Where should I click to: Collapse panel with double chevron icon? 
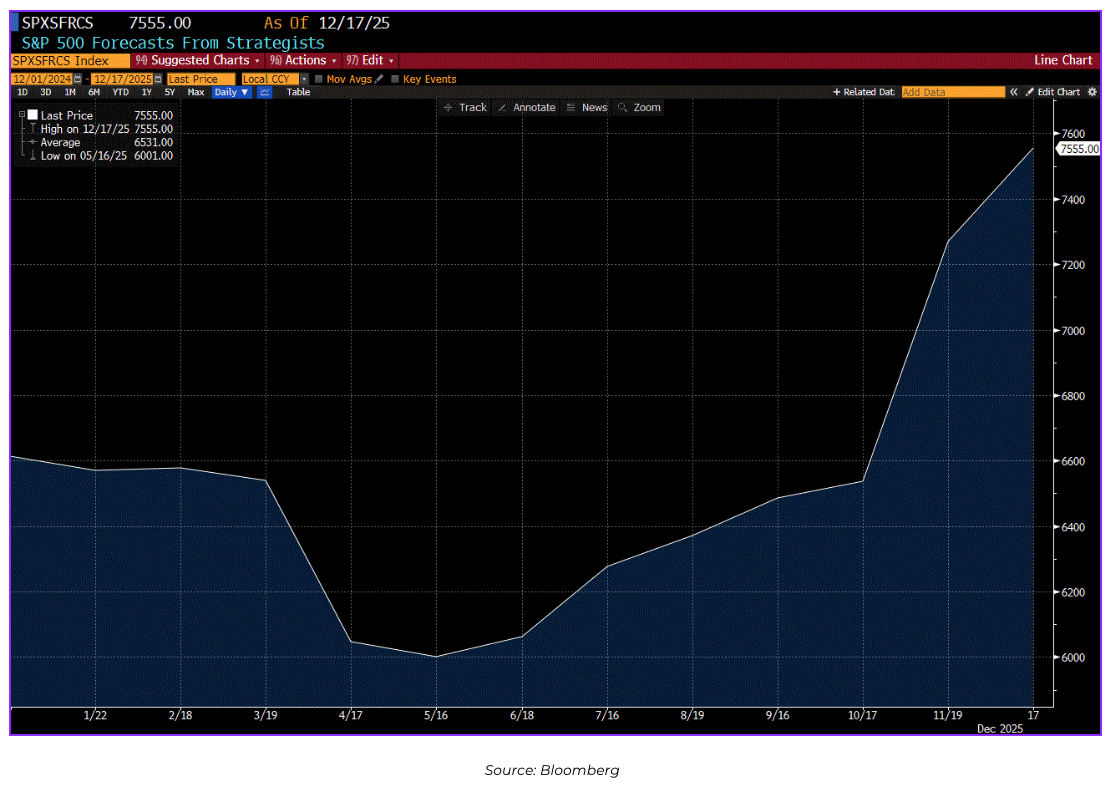1013,92
